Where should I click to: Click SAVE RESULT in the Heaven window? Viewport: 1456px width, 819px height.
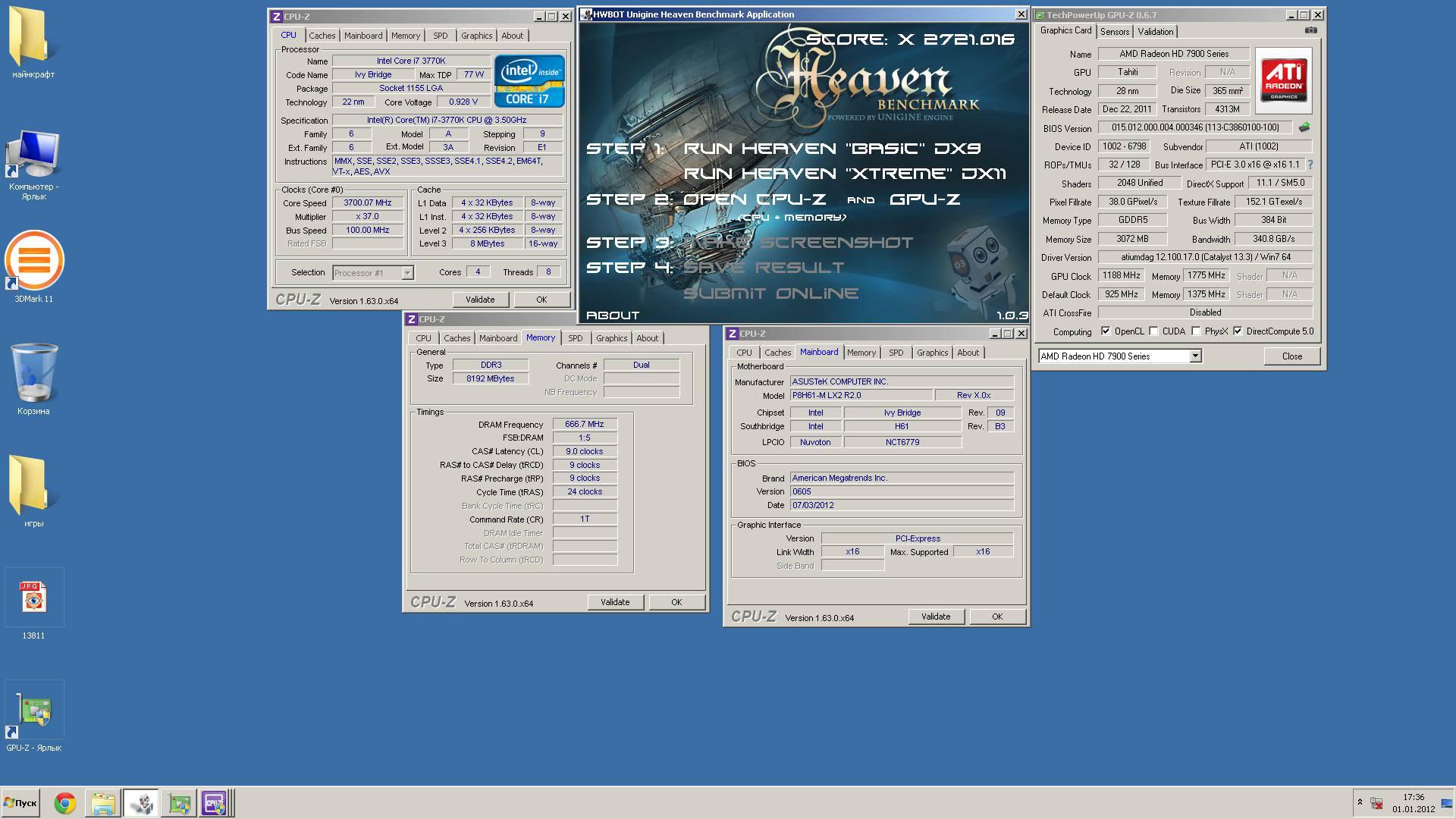(x=763, y=268)
